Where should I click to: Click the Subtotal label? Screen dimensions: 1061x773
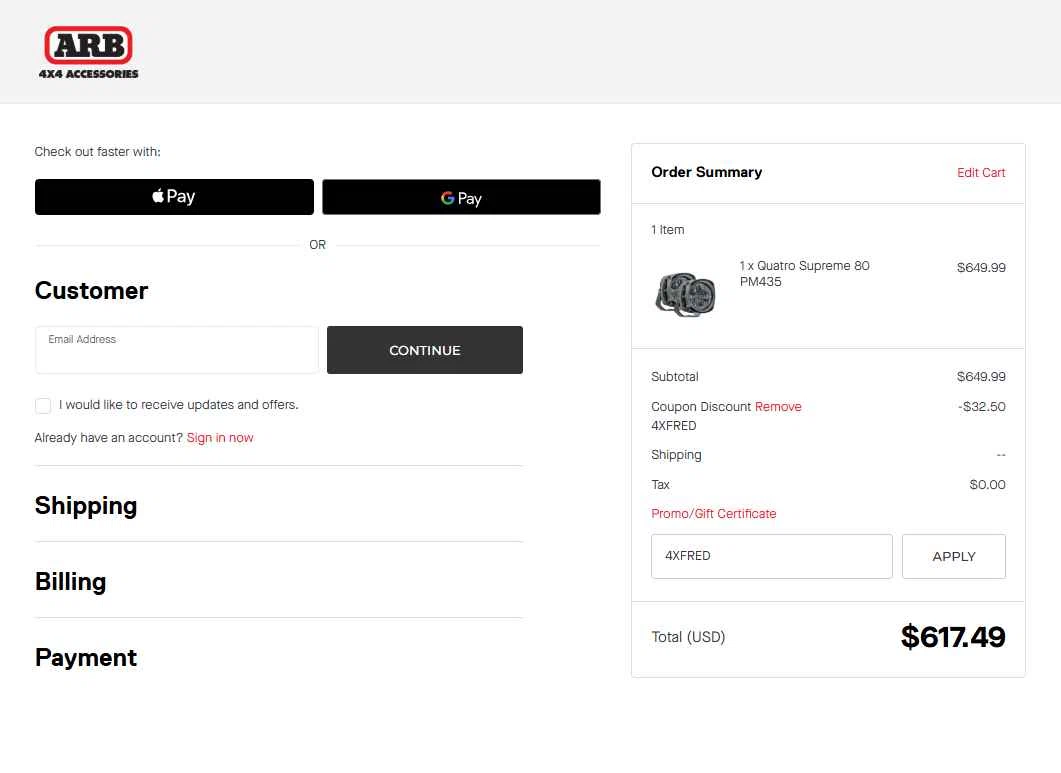click(x=675, y=377)
